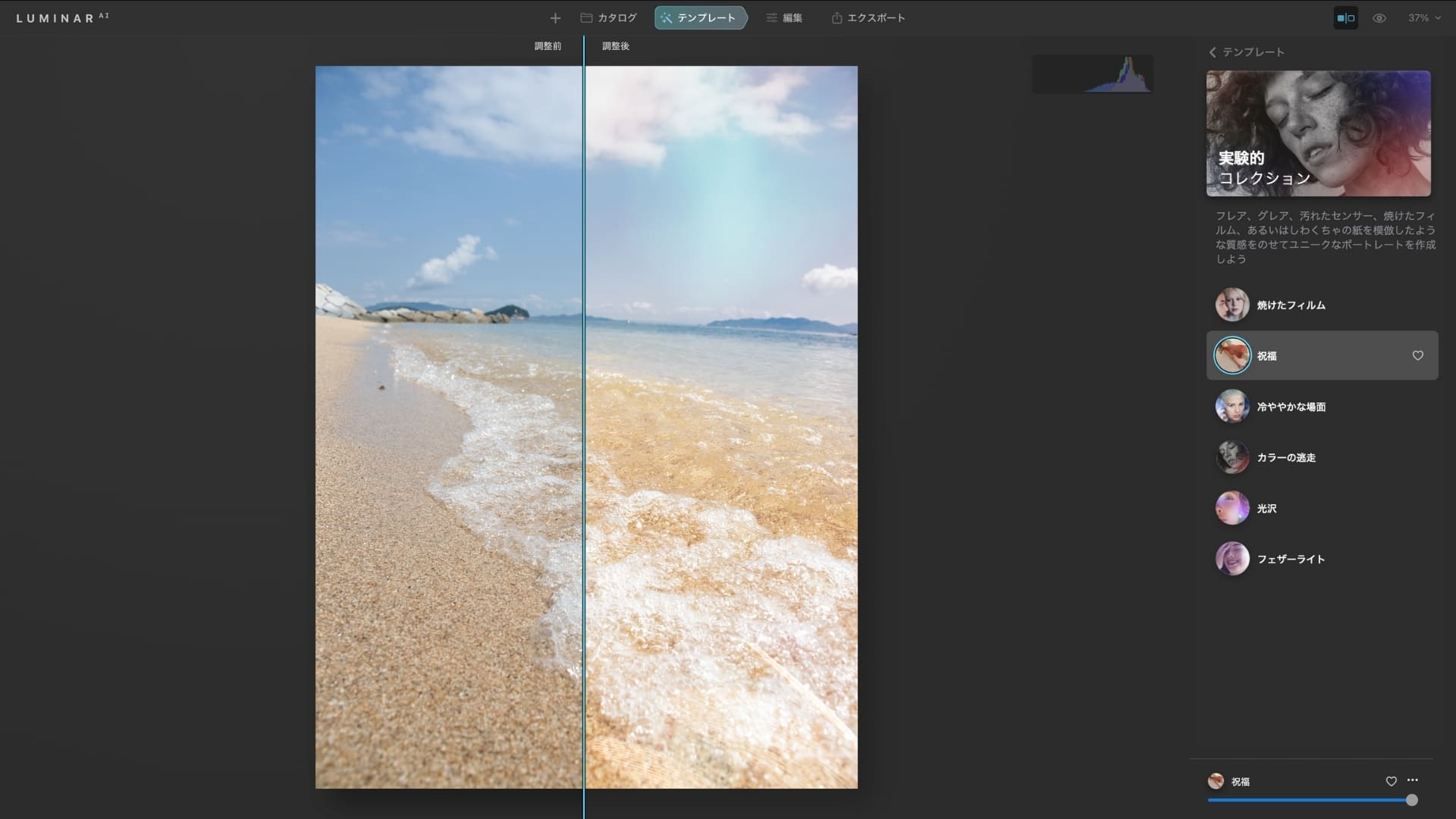Click the plus add-photo icon

point(555,18)
